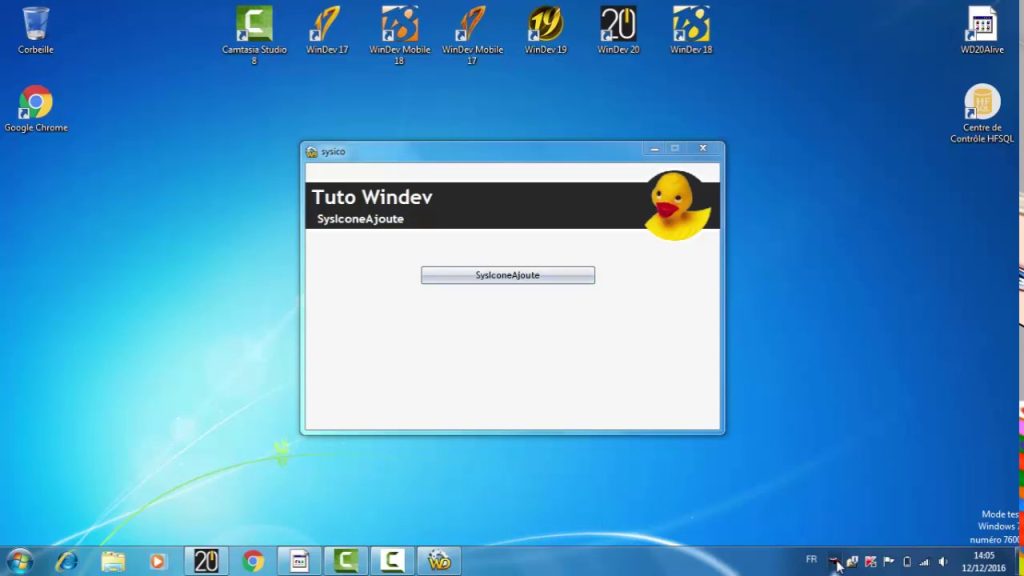This screenshot has width=1024, height=576.
Task: Select Centre de Contrôle HFSQL desktop shortcut
Action: [982, 114]
